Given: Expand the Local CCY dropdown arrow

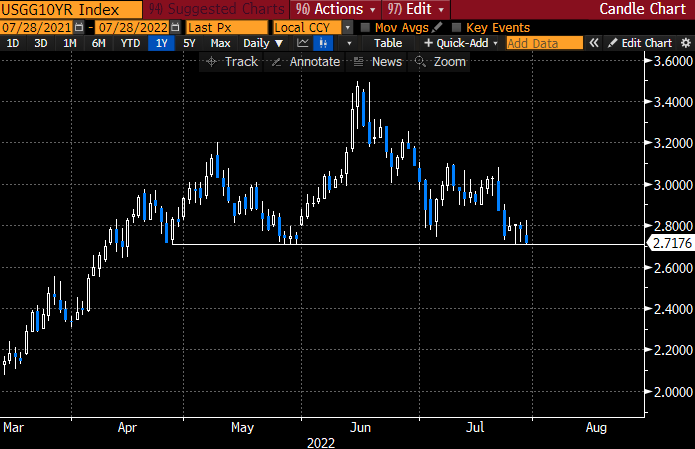Looking at the screenshot, I should (348, 27).
